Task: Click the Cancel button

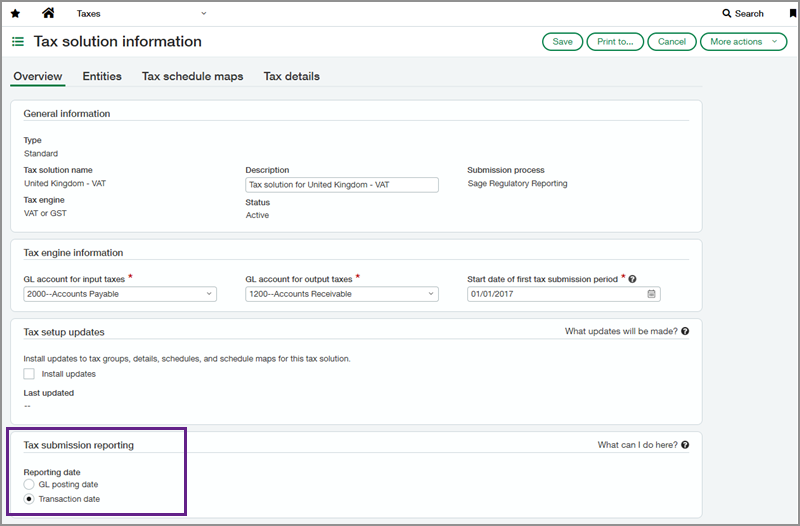Action: point(671,42)
